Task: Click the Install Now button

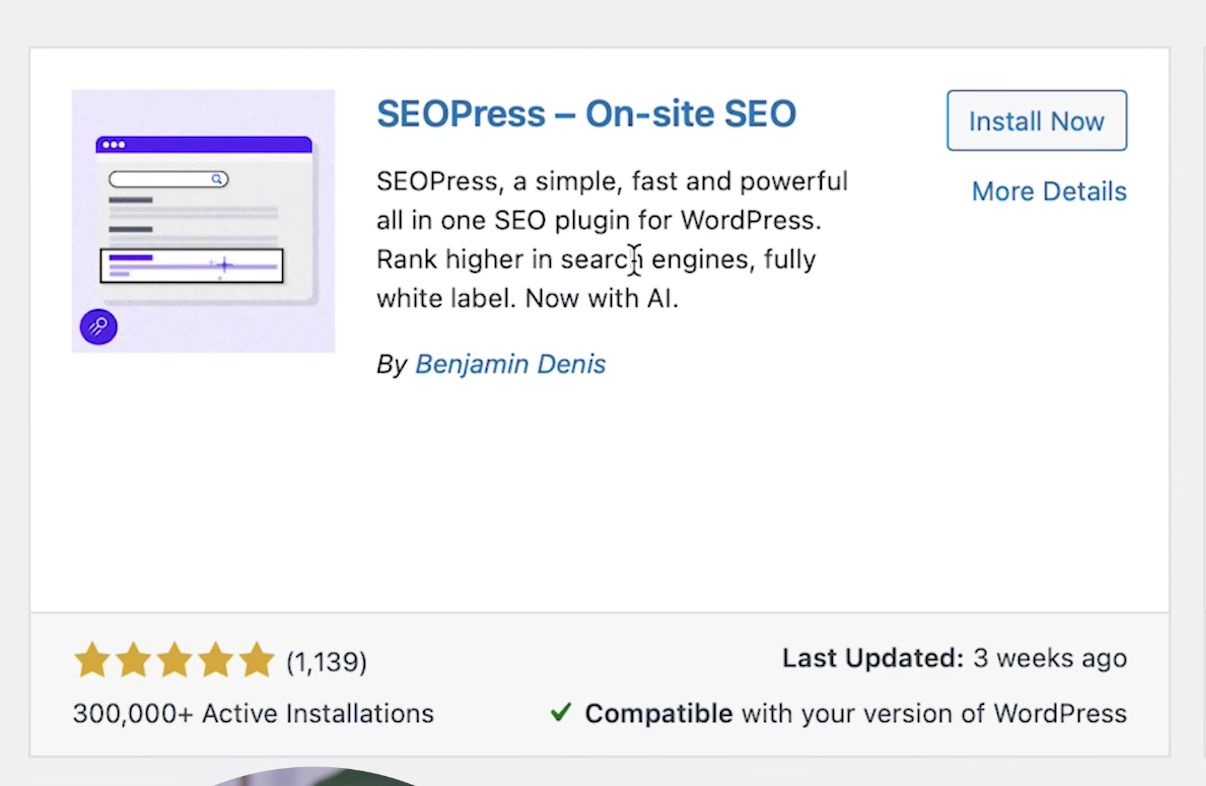Action: point(1037,121)
